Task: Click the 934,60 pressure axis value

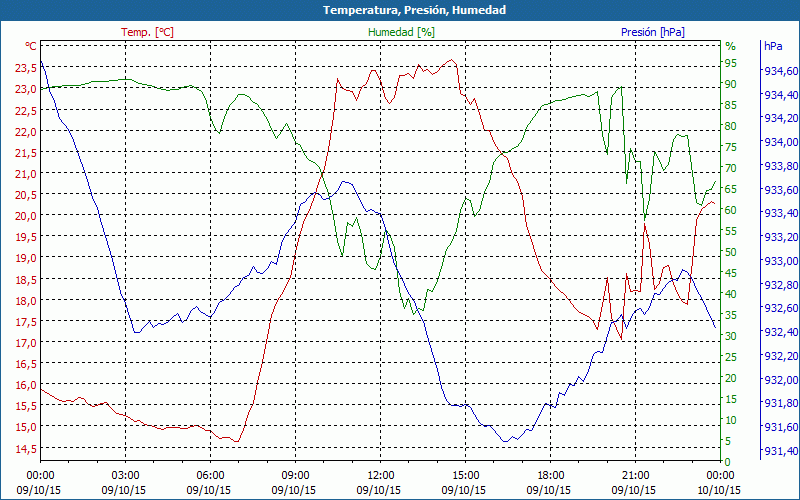Action: click(781, 71)
